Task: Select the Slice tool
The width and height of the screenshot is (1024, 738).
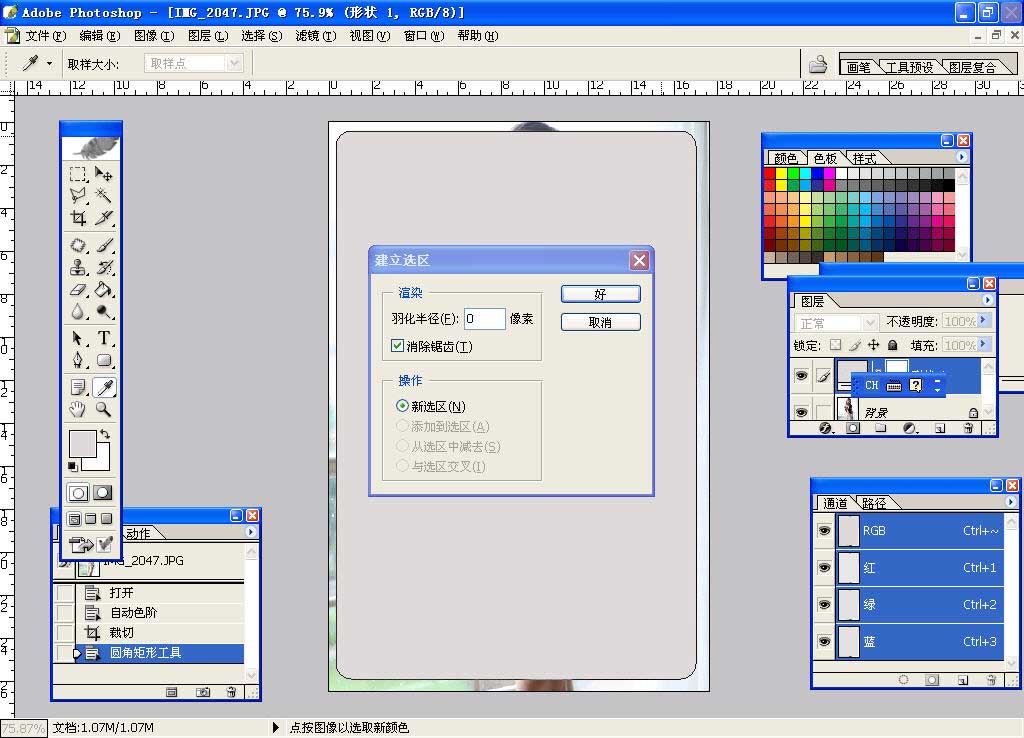Action: pyautogui.click(x=103, y=217)
